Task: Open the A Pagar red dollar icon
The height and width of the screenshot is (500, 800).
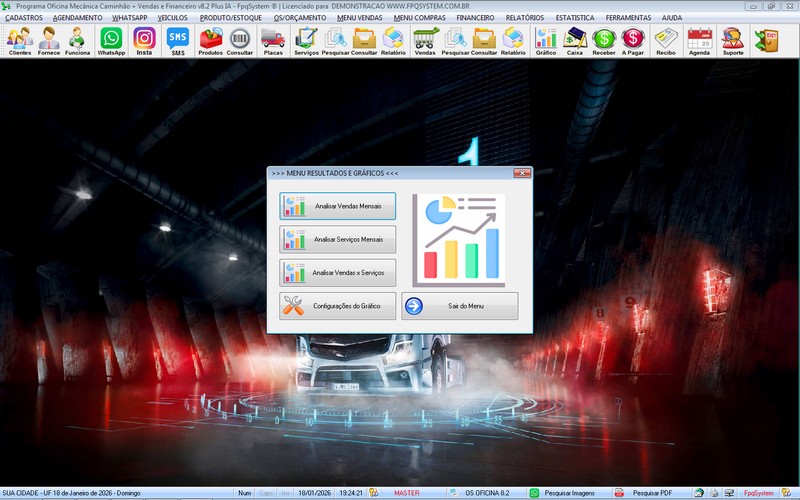Action: [633, 41]
